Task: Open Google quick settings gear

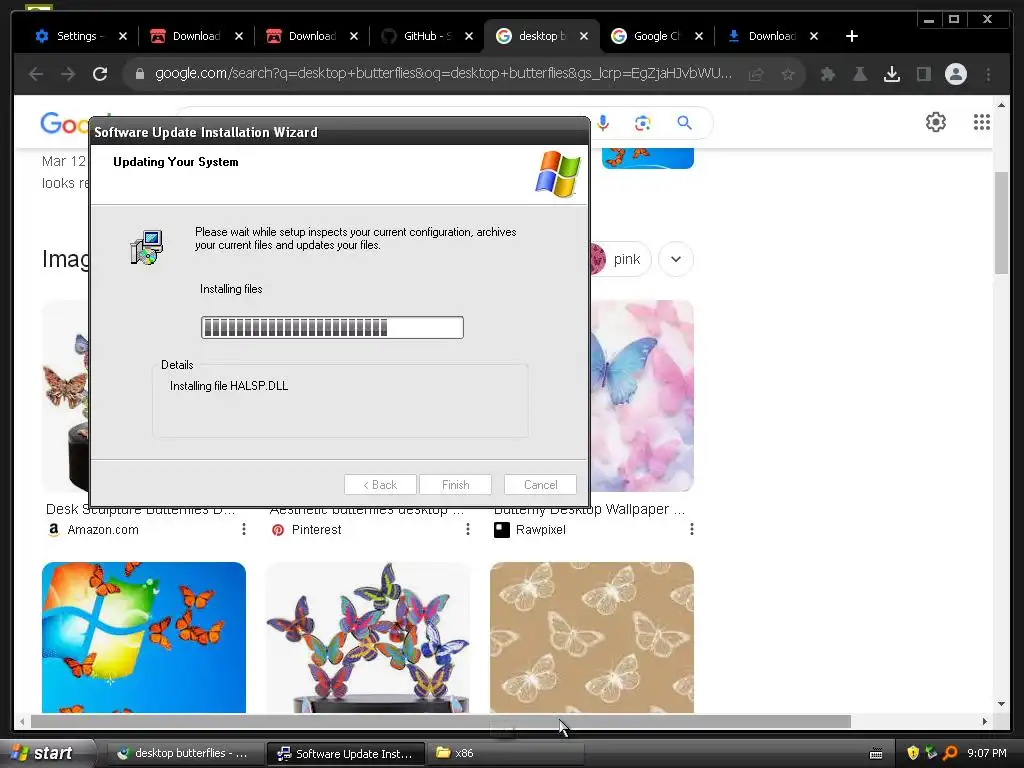Action: coord(936,122)
